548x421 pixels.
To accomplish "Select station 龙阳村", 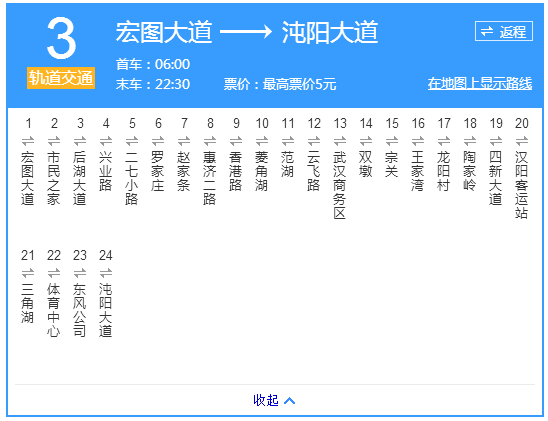I will 444,171.
